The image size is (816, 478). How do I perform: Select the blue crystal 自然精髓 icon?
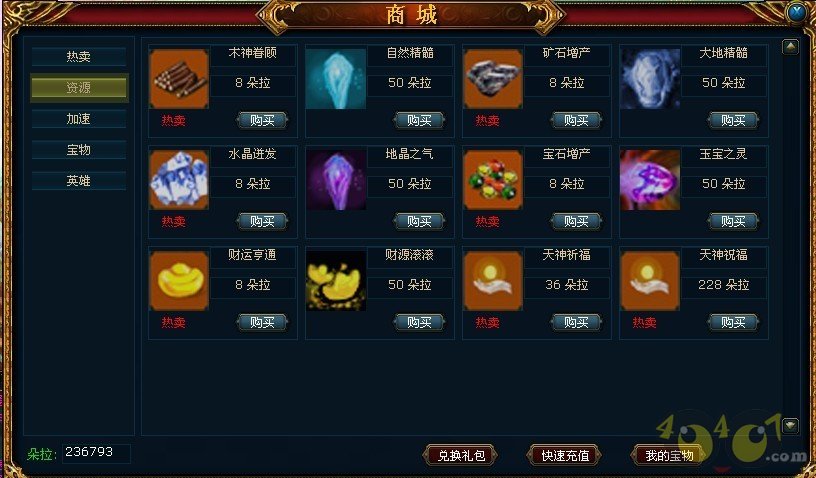coord(336,79)
